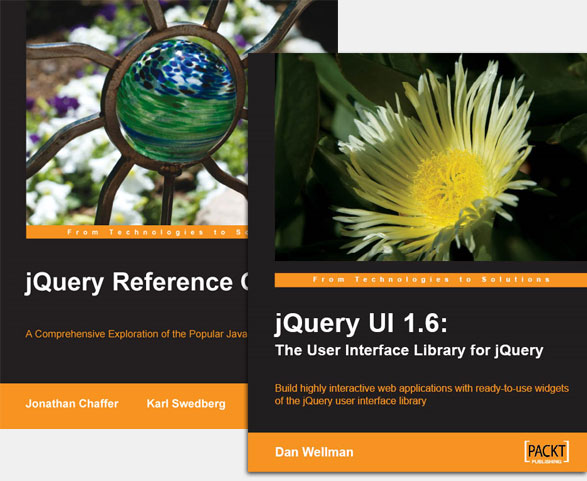Click 'A Comprehensive Exploration' tagline
This screenshot has width=587, height=481.
[x=136, y=334]
